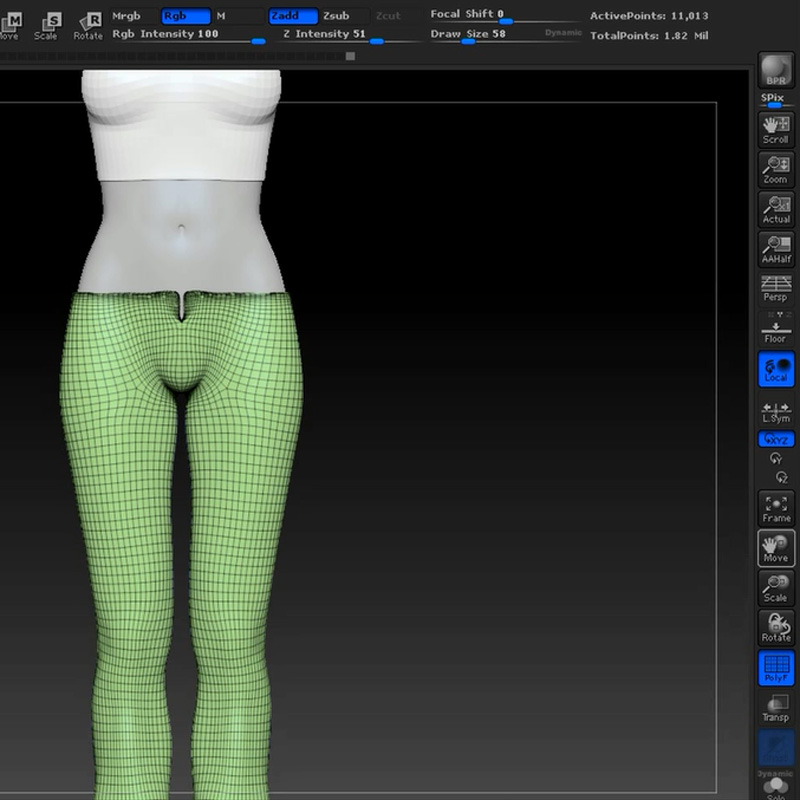Click the Draw Size slider
This screenshot has width=800, height=800.
tap(505, 35)
